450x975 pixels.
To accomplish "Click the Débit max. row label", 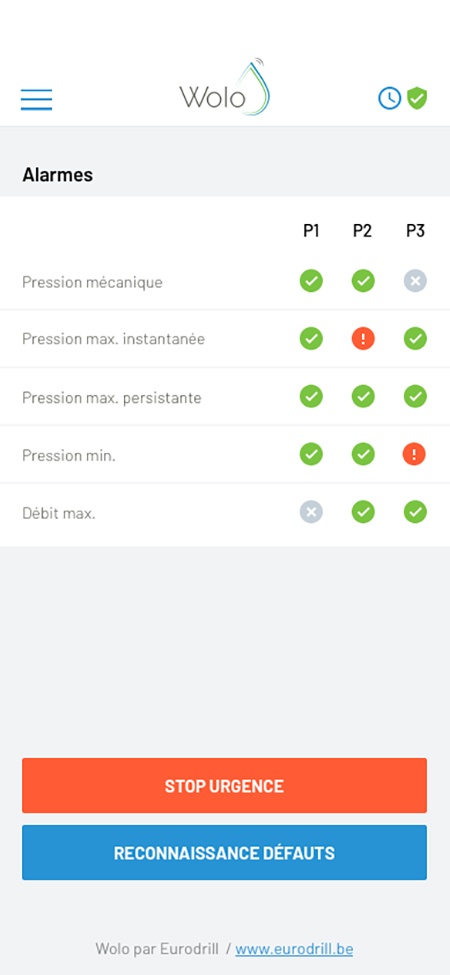I will click(x=59, y=514).
